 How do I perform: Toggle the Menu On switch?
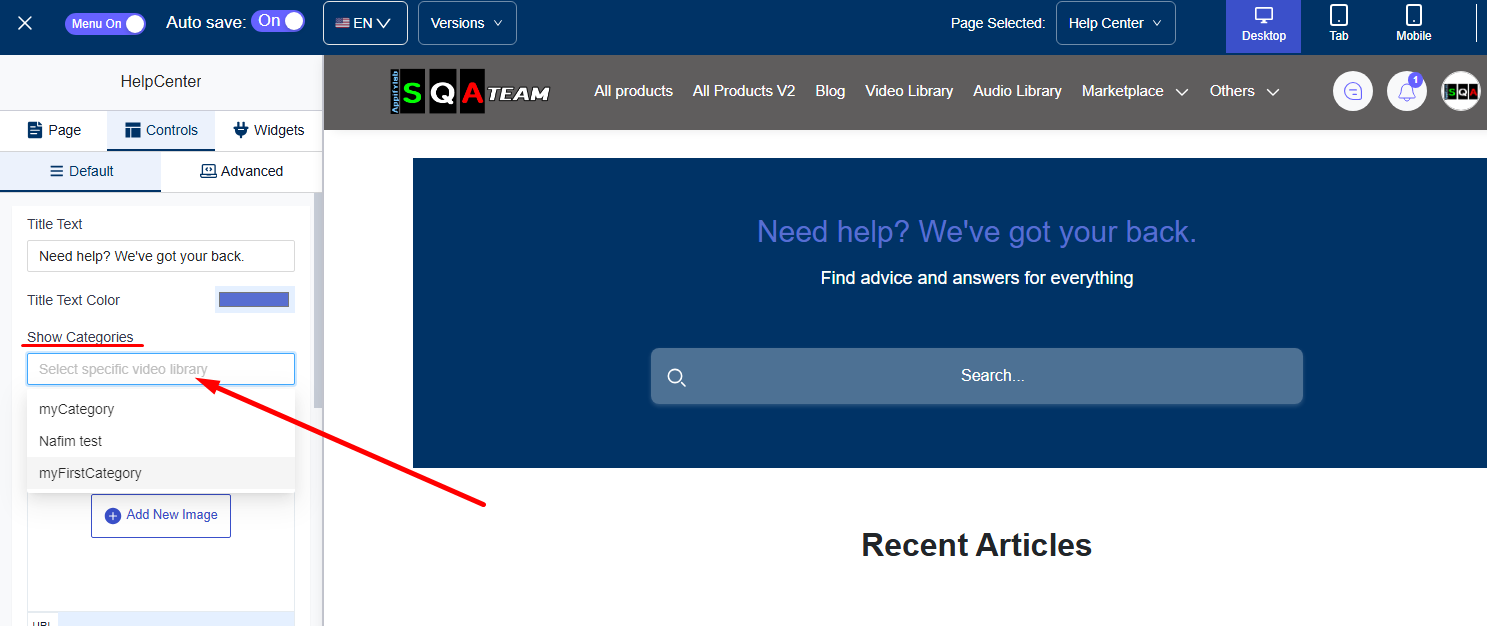click(x=105, y=24)
